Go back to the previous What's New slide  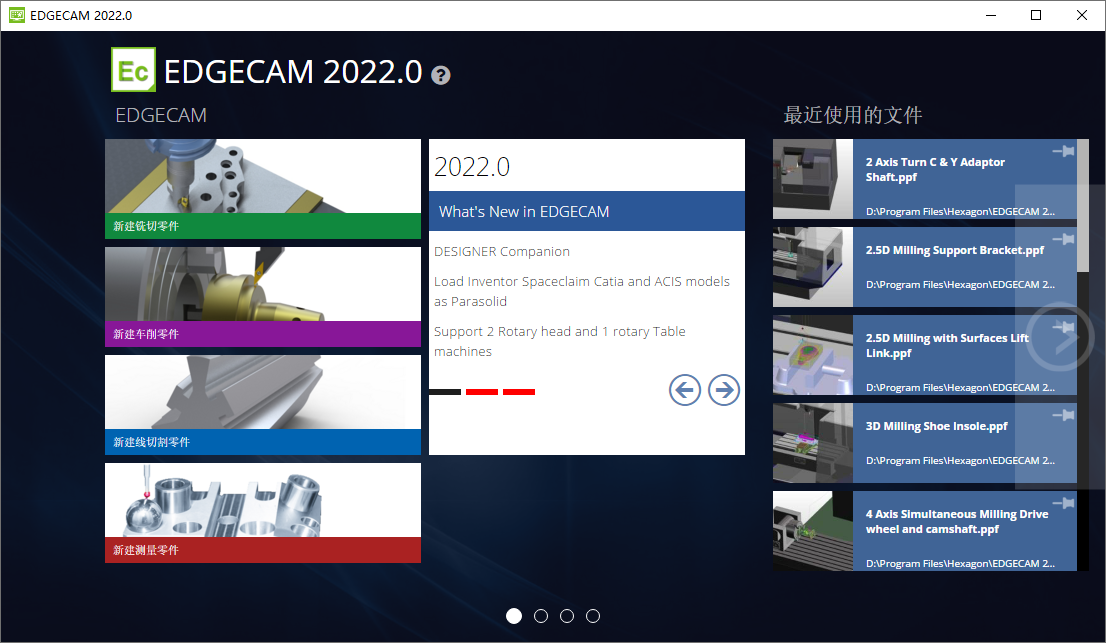(x=684, y=390)
